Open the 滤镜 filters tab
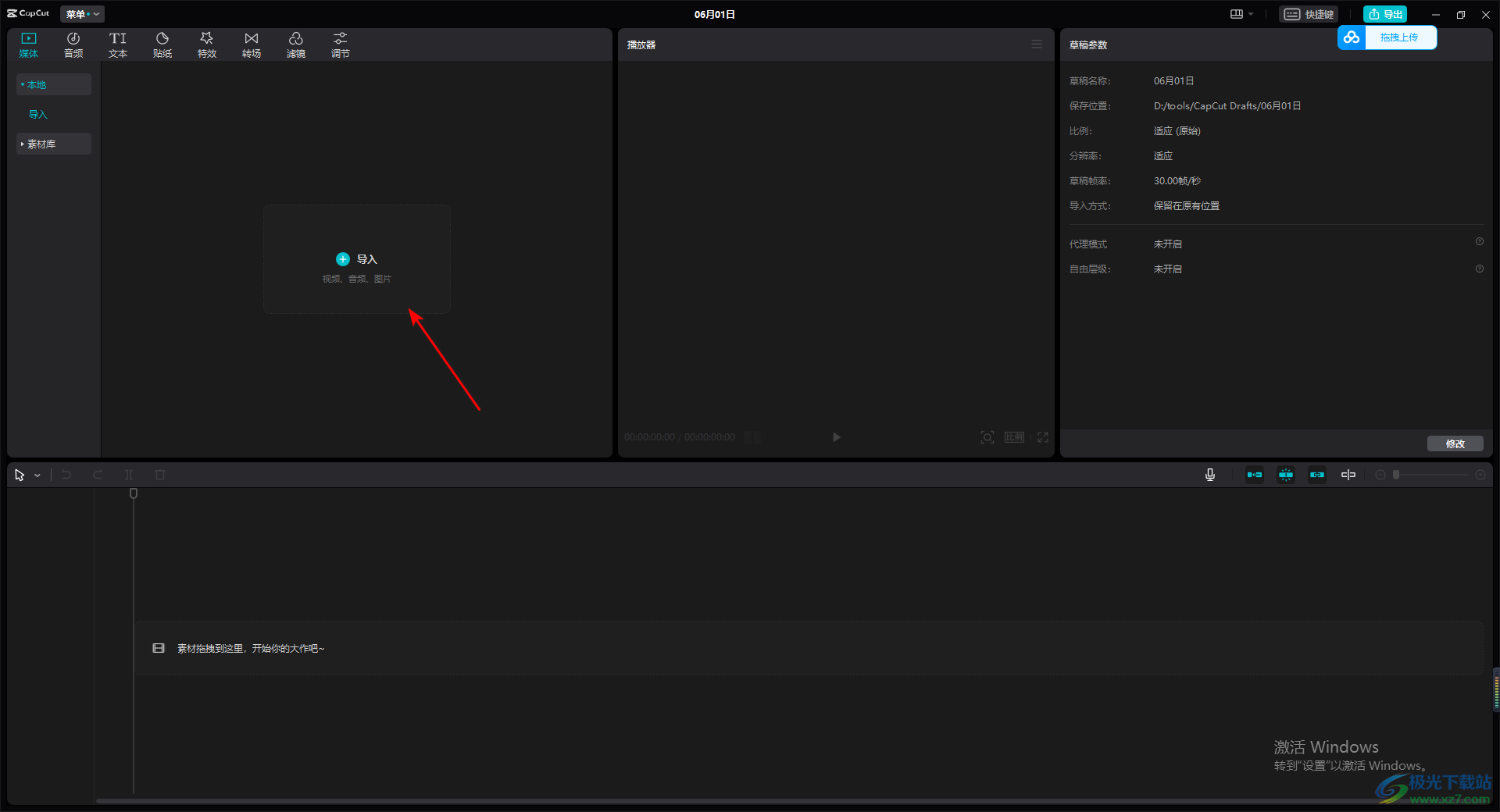 click(296, 45)
